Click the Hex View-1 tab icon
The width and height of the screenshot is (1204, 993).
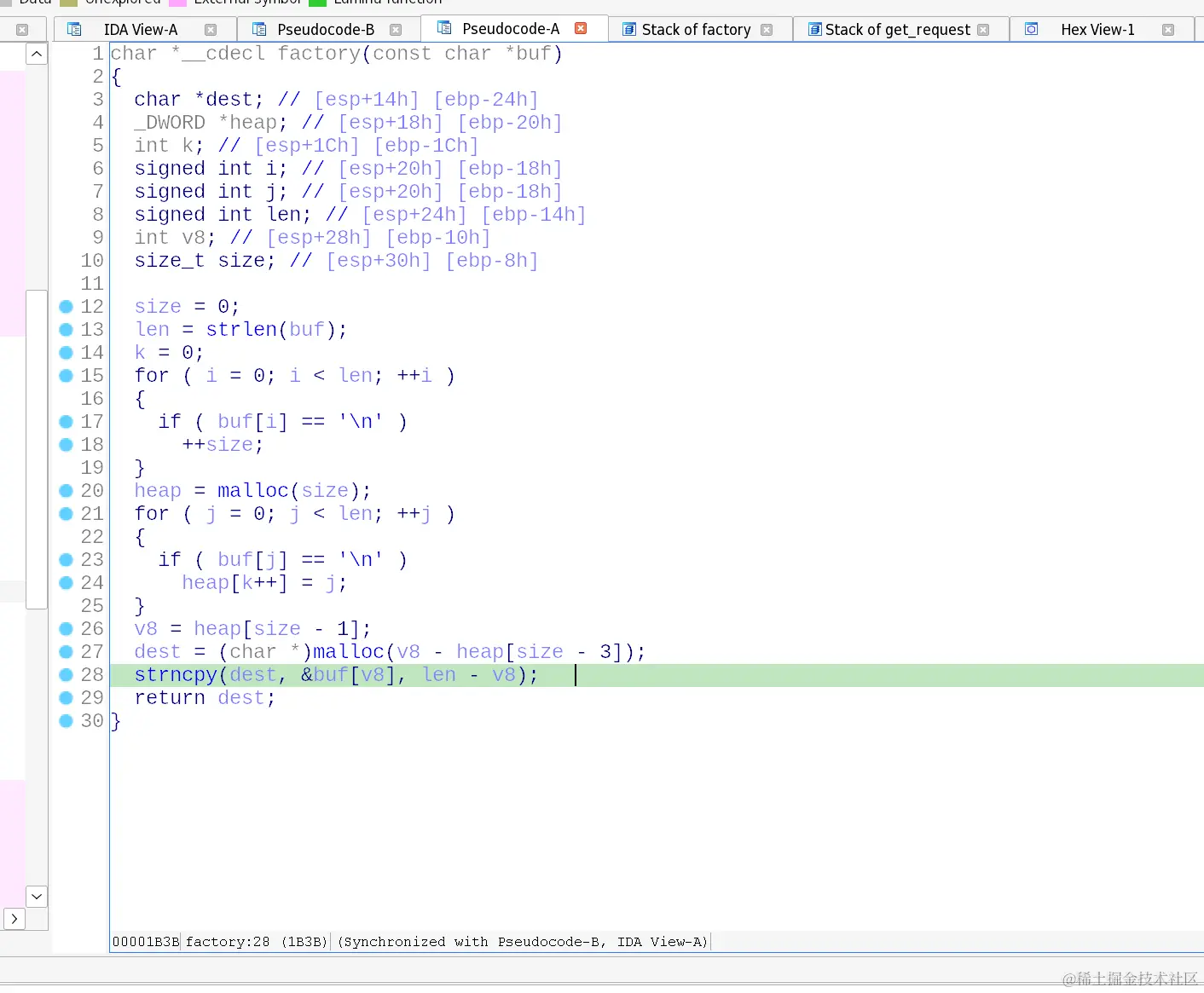tap(1031, 30)
